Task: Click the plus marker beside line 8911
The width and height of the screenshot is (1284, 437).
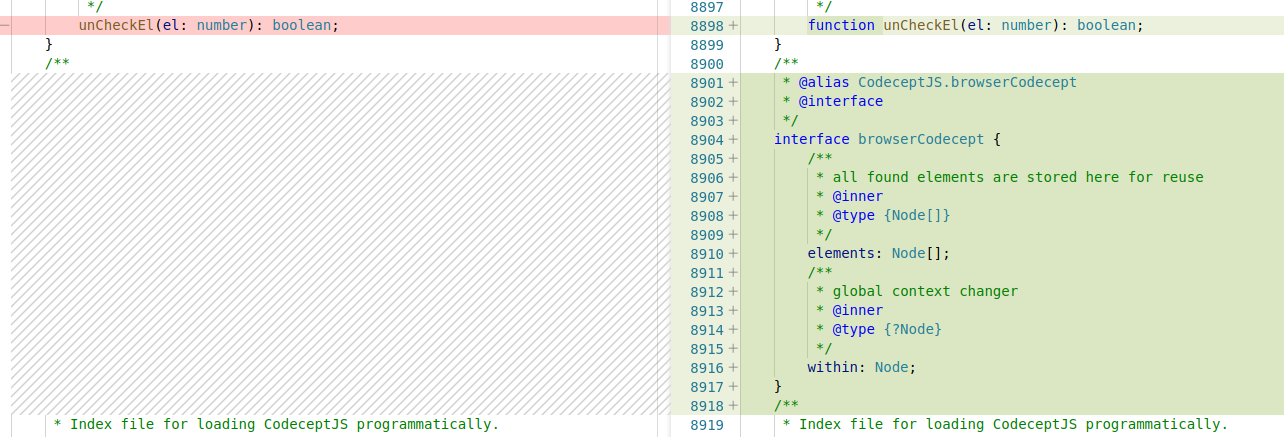Action: pyautogui.click(x=734, y=272)
